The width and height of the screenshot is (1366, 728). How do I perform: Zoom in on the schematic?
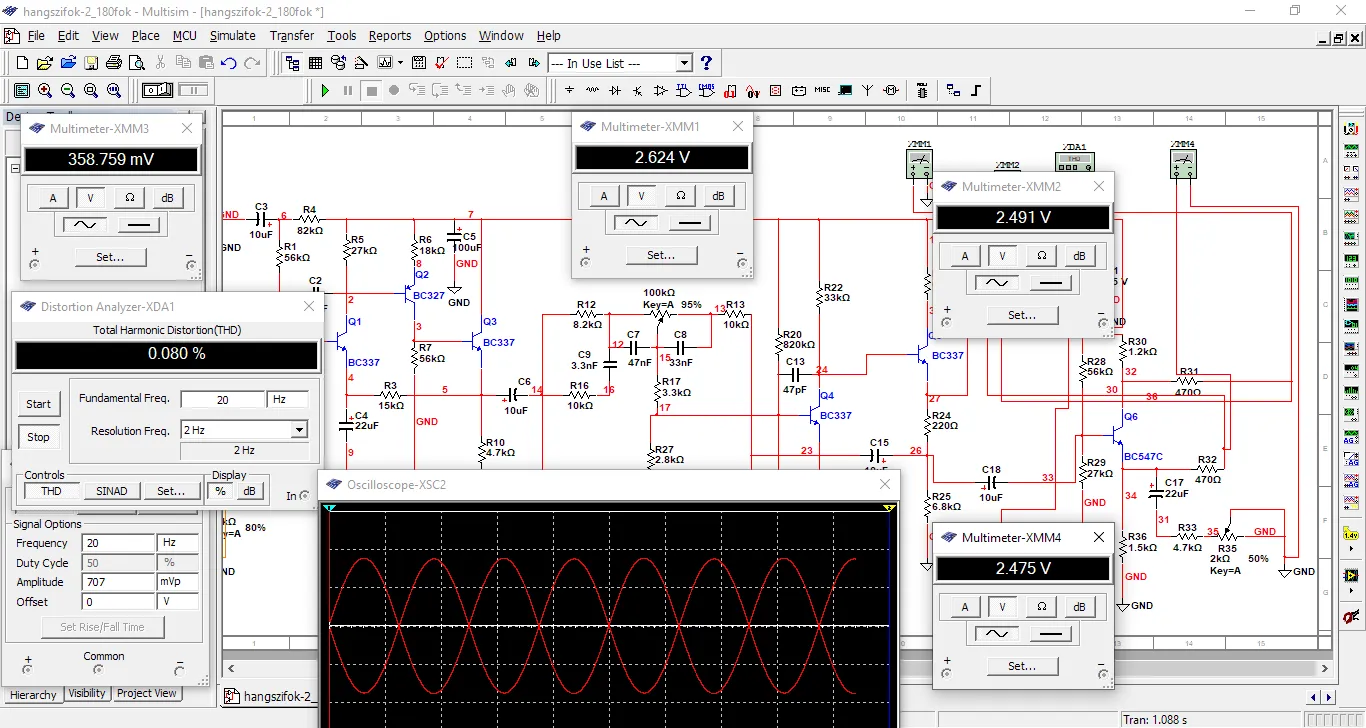tap(45, 90)
